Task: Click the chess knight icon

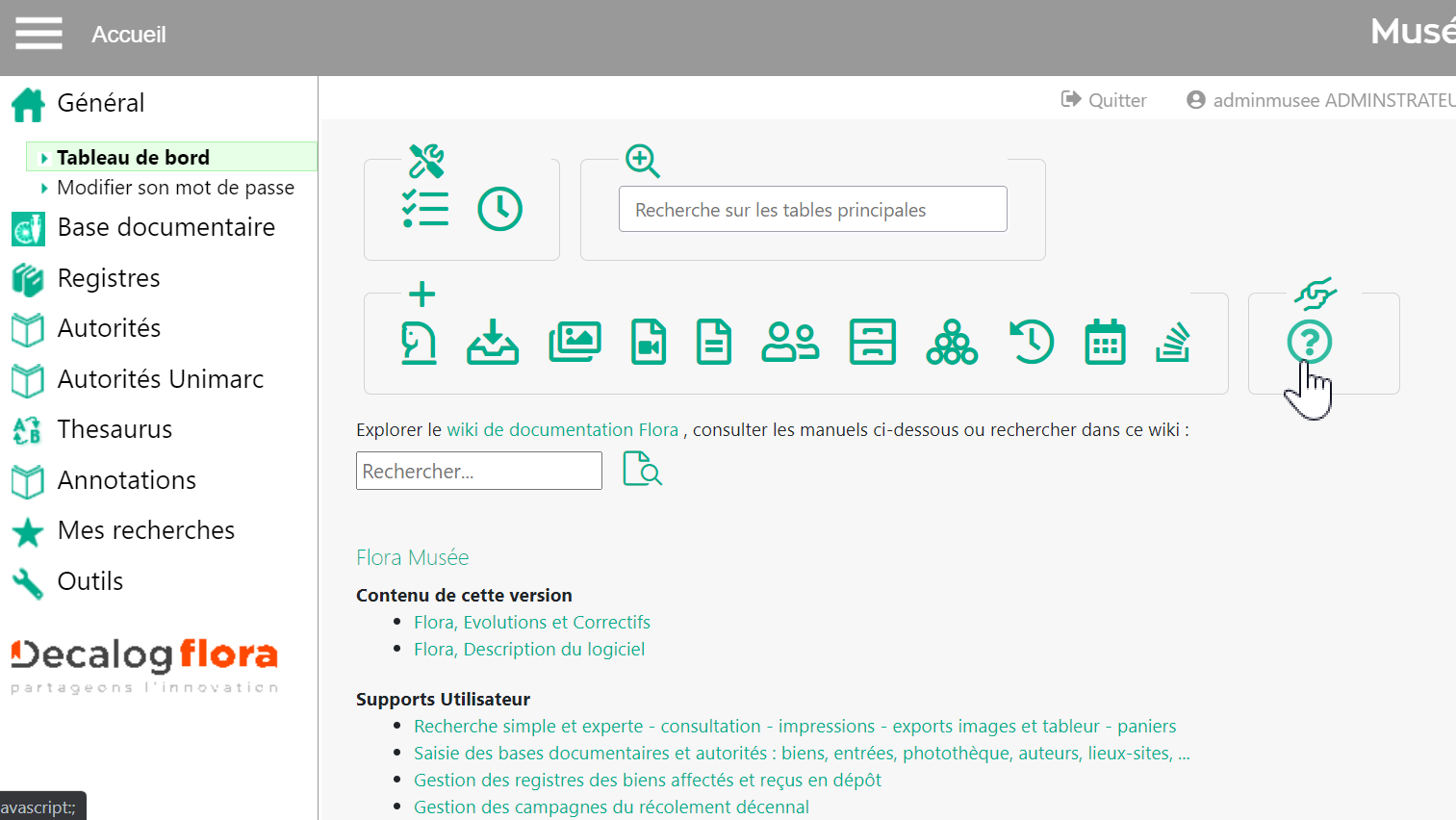Action: point(419,343)
